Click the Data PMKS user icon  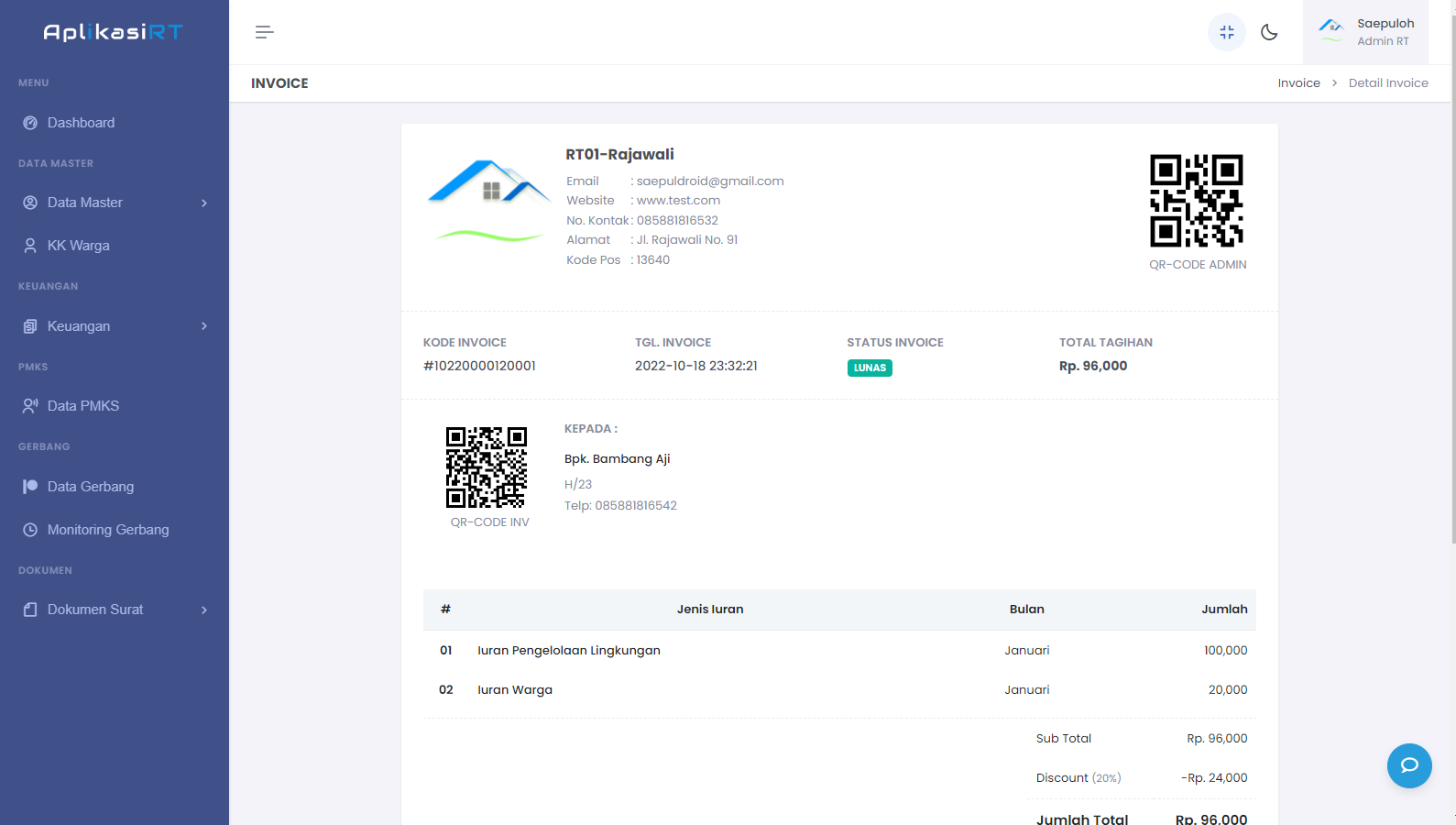30,406
